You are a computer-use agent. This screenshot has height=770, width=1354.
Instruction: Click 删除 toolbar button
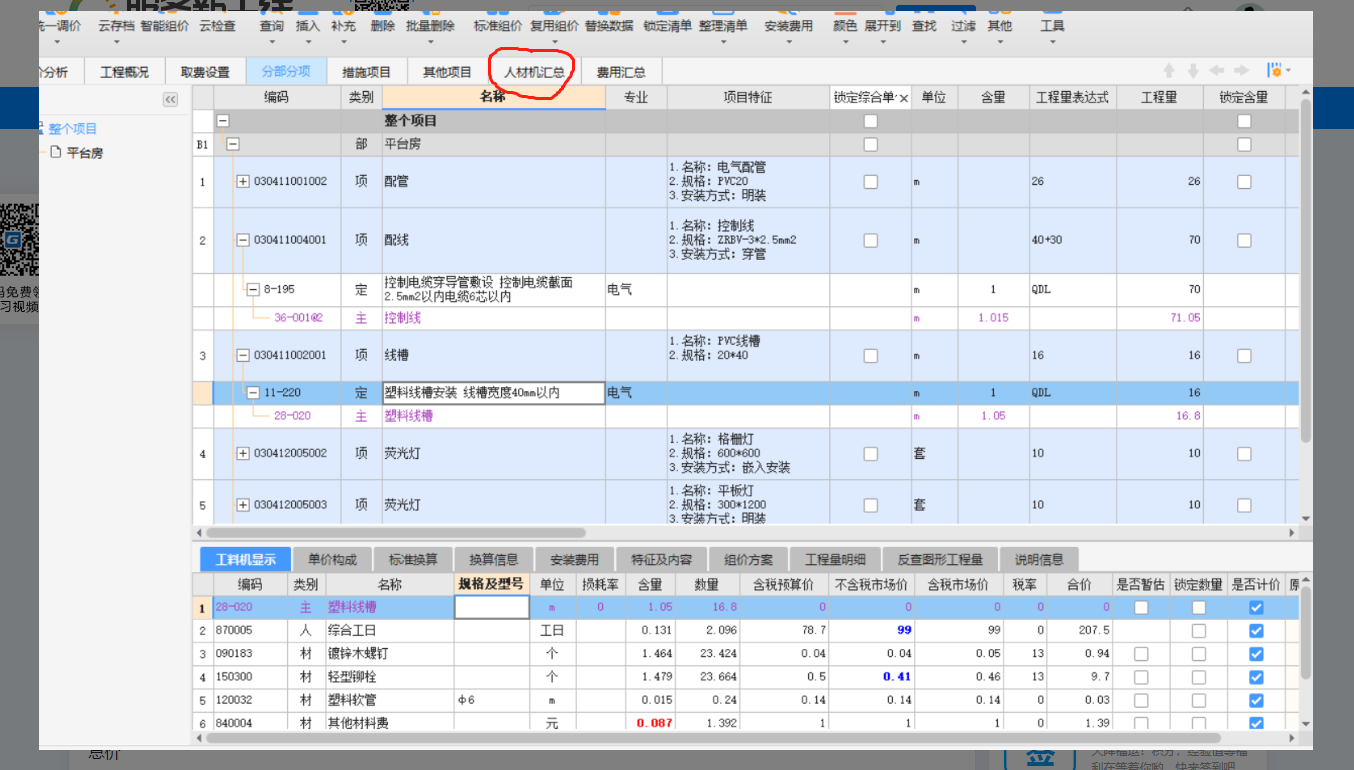pyautogui.click(x=382, y=26)
